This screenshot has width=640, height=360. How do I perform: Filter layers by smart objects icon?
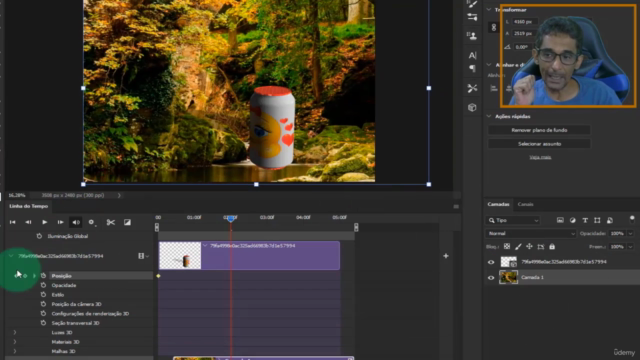610,220
